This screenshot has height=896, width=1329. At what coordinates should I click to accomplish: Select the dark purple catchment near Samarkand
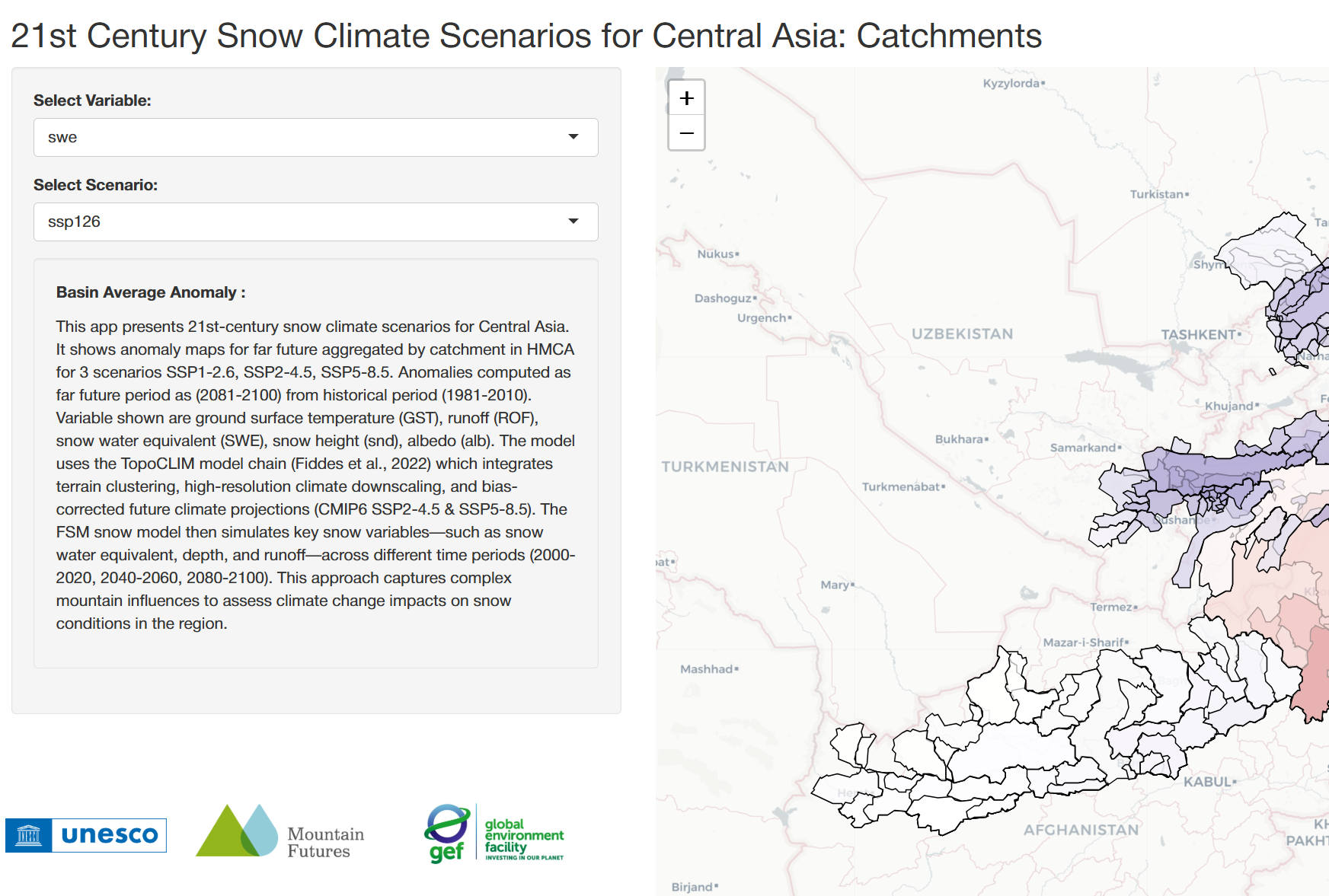pyautogui.click(x=1188, y=468)
